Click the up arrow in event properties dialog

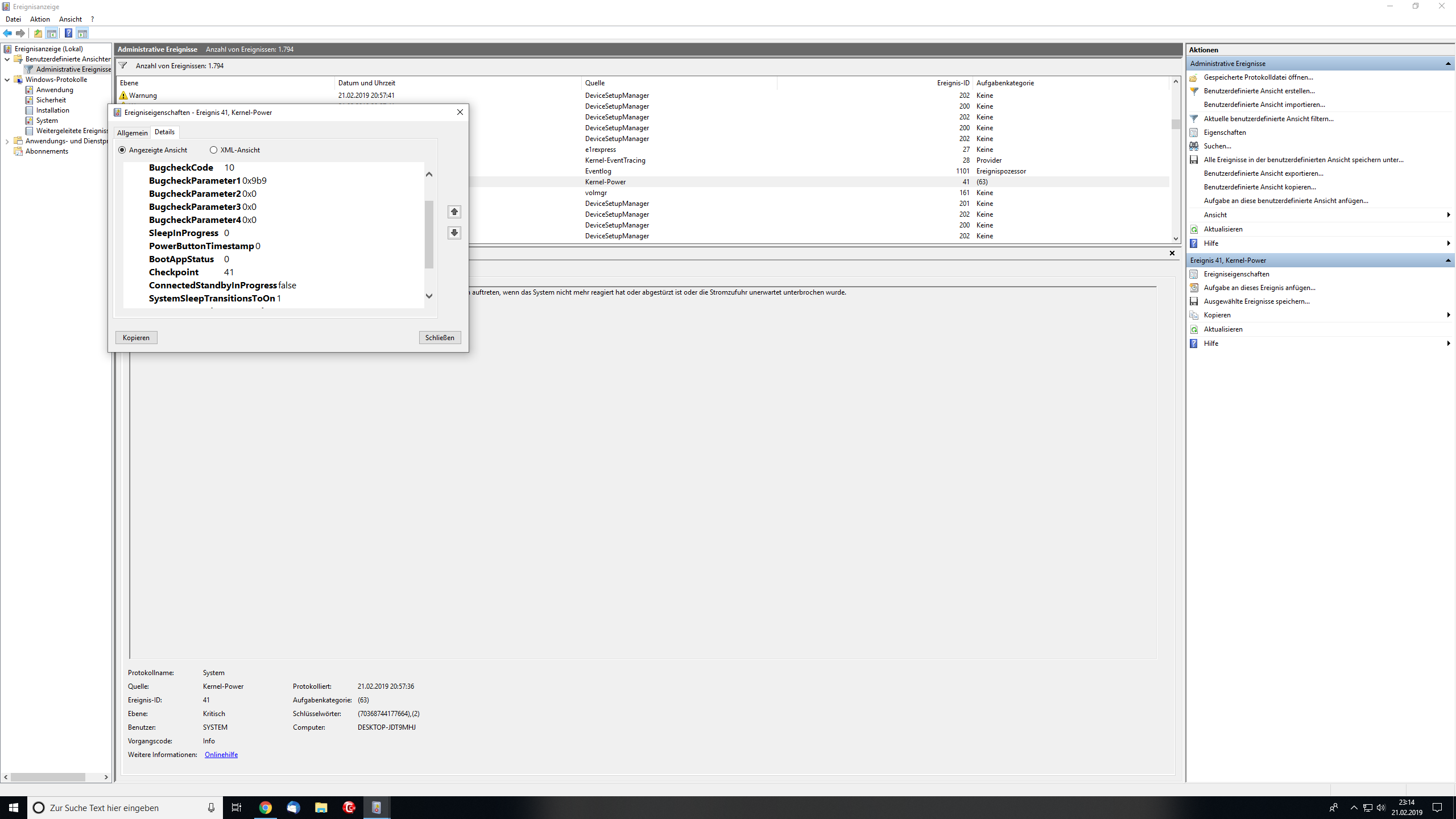click(454, 212)
